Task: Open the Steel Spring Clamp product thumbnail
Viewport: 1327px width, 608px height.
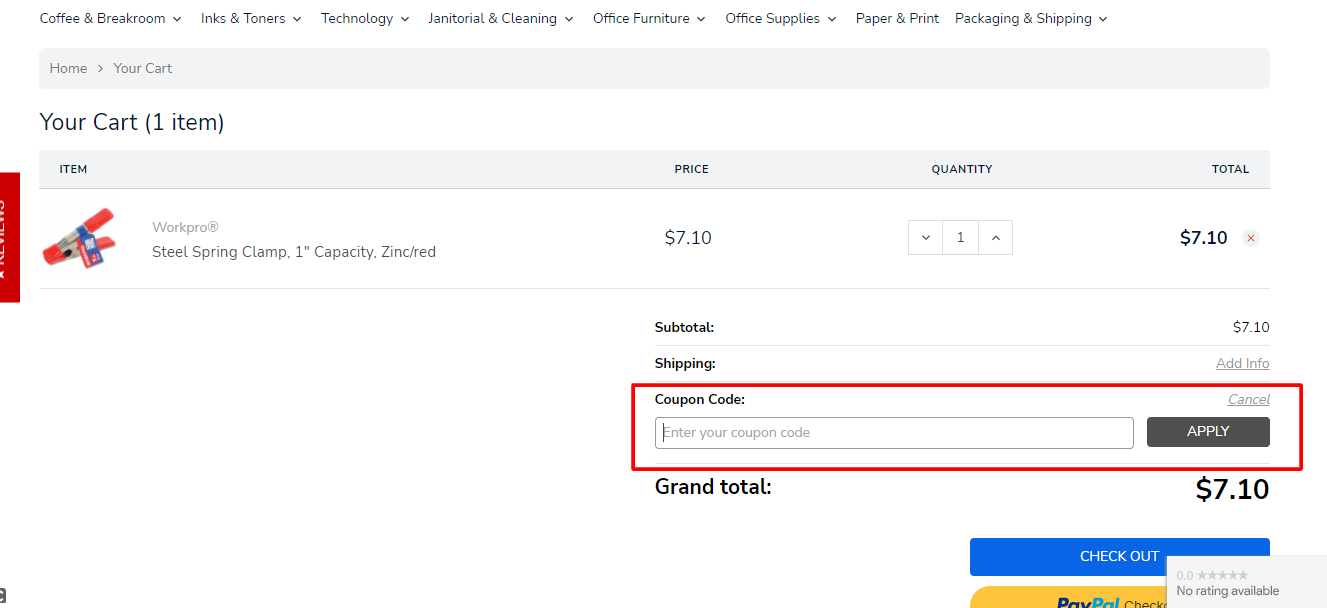Action: [79, 238]
